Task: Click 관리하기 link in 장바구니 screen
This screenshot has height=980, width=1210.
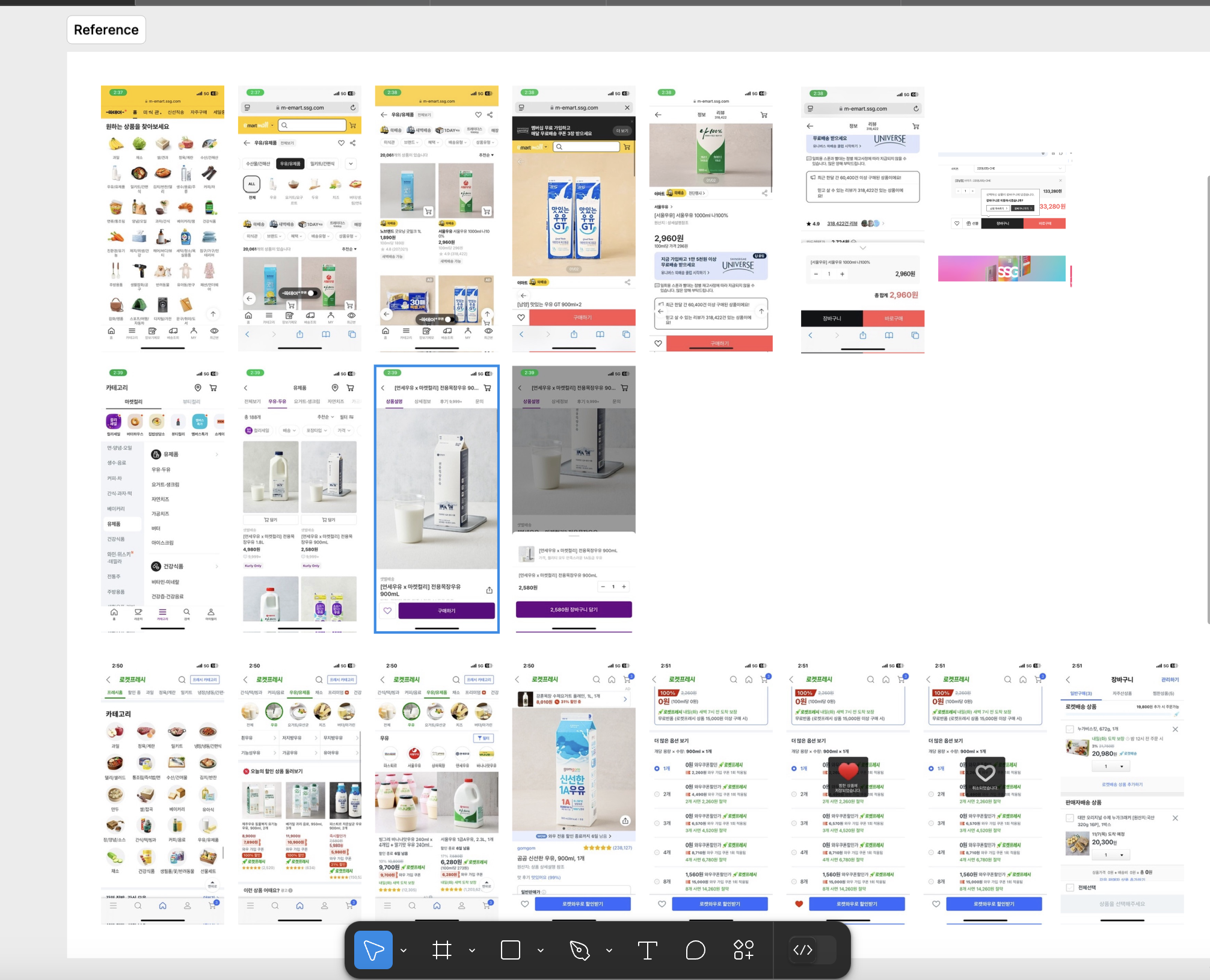Action: tap(1170, 679)
